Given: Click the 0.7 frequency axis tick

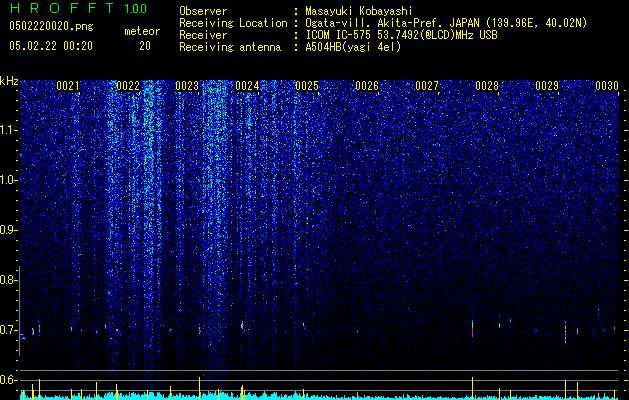Looking at the screenshot, I should pyautogui.click(x=8, y=330).
